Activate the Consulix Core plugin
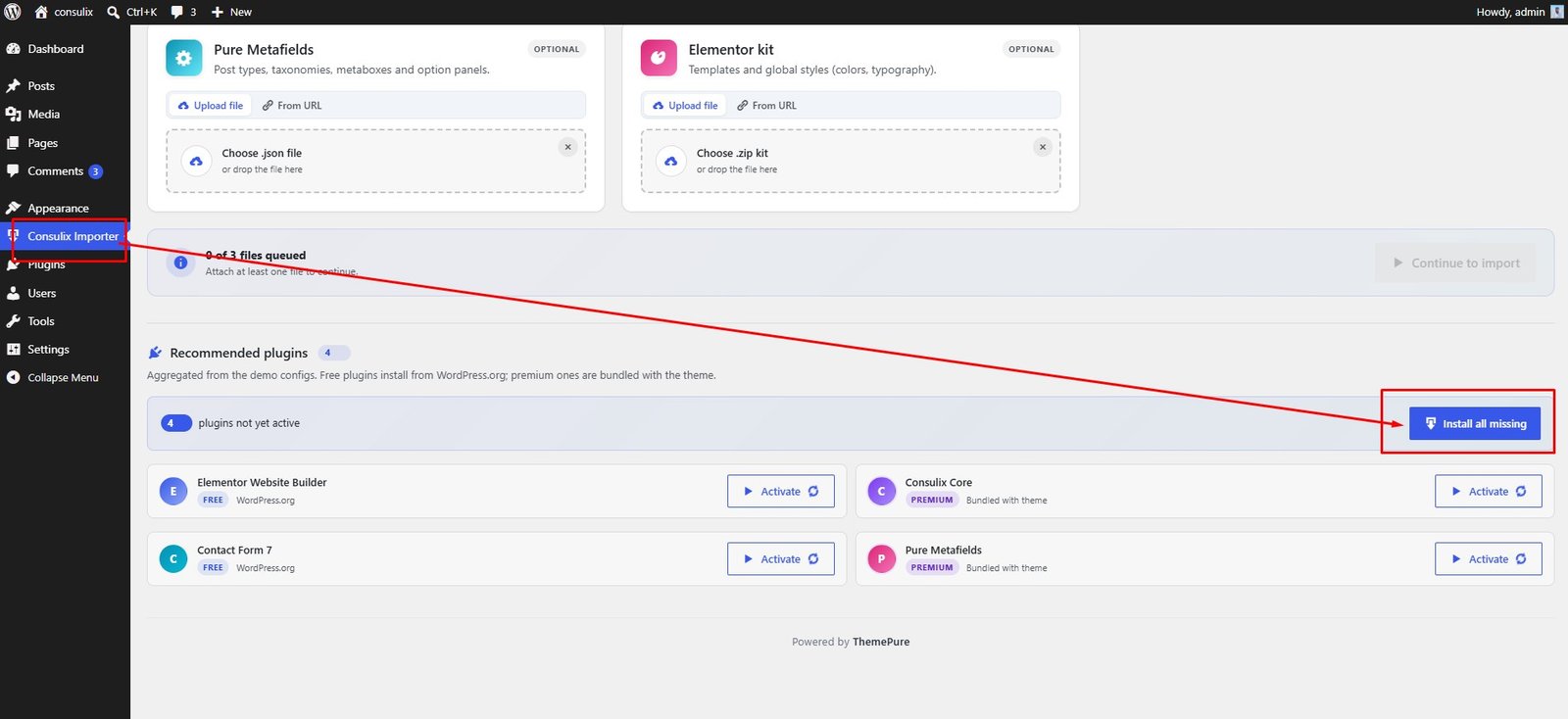The height and width of the screenshot is (719, 1568). click(1488, 492)
